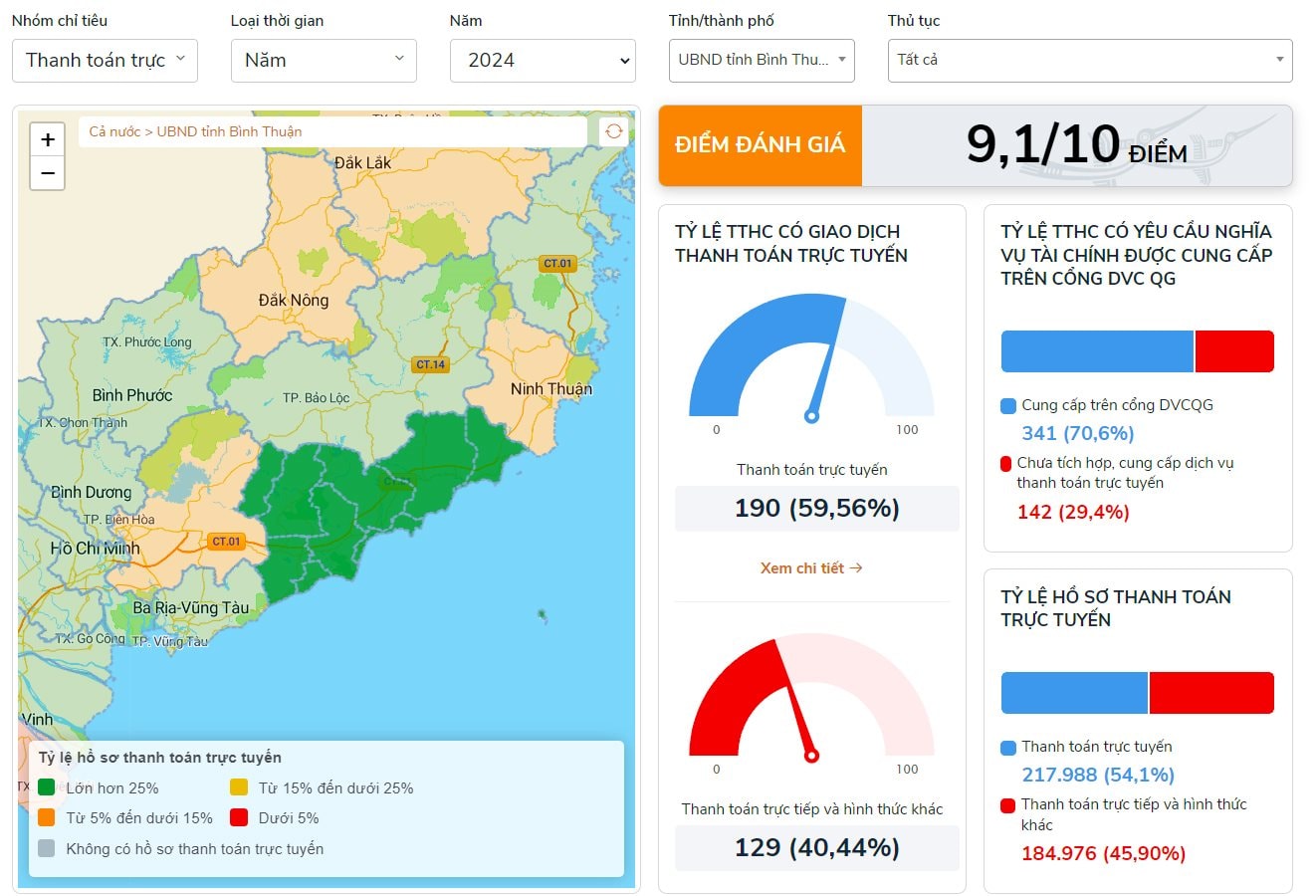The width and height of the screenshot is (1316, 896).
Task: Click Ninh Thuận label on the map
Action: tap(551, 389)
